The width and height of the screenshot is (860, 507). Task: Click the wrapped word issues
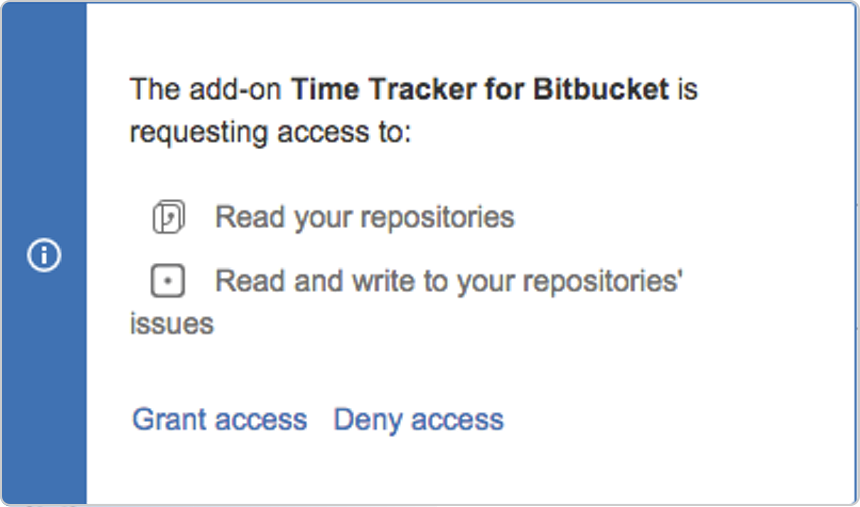click(x=172, y=324)
